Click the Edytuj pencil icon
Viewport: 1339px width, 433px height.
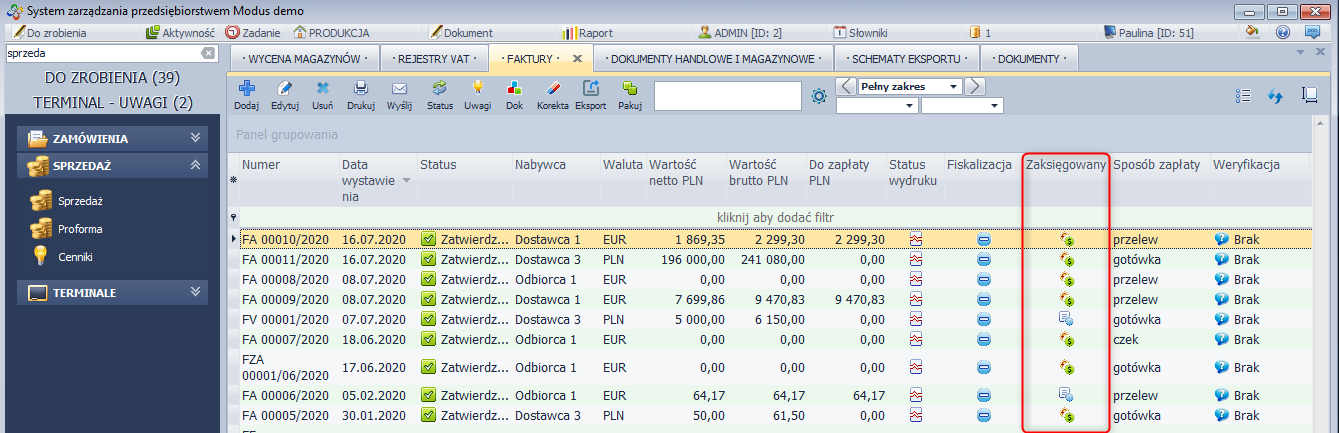[285, 89]
